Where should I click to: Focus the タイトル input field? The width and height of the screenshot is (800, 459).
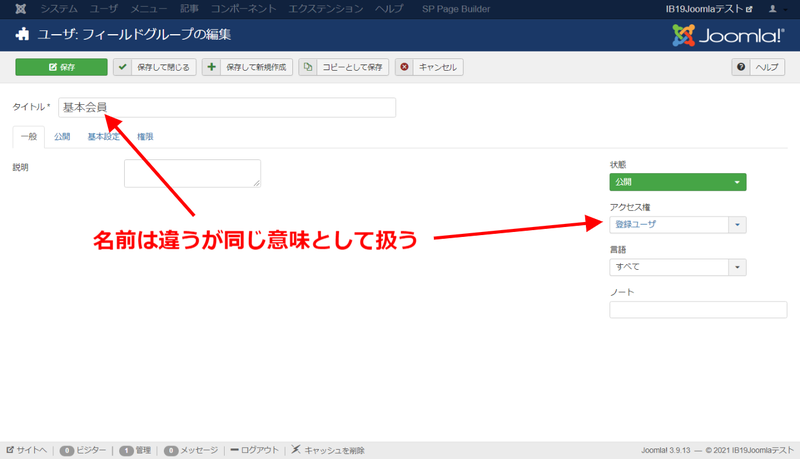click(227, 108)
